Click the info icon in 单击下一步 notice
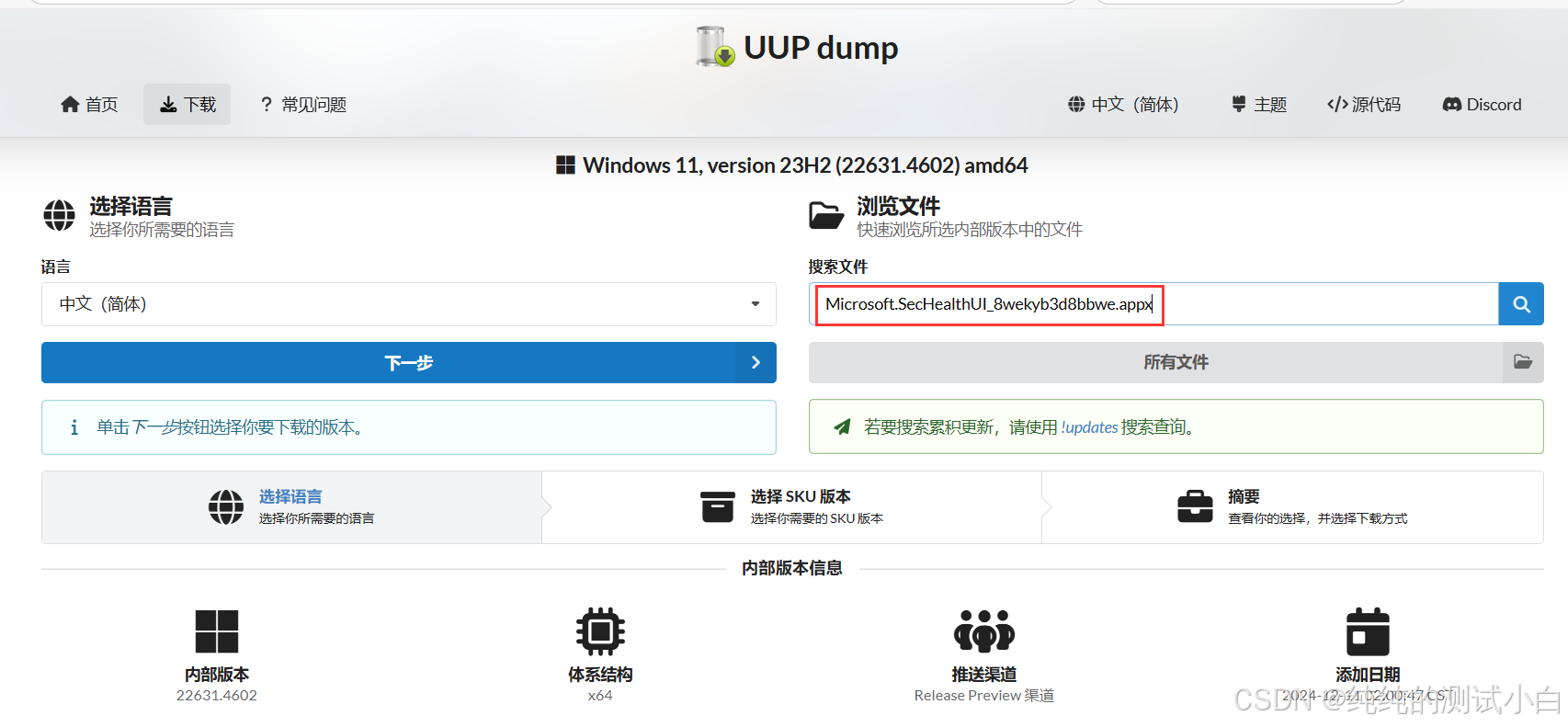The height and width of the screenshot is (727, 1568). point(74,427)
